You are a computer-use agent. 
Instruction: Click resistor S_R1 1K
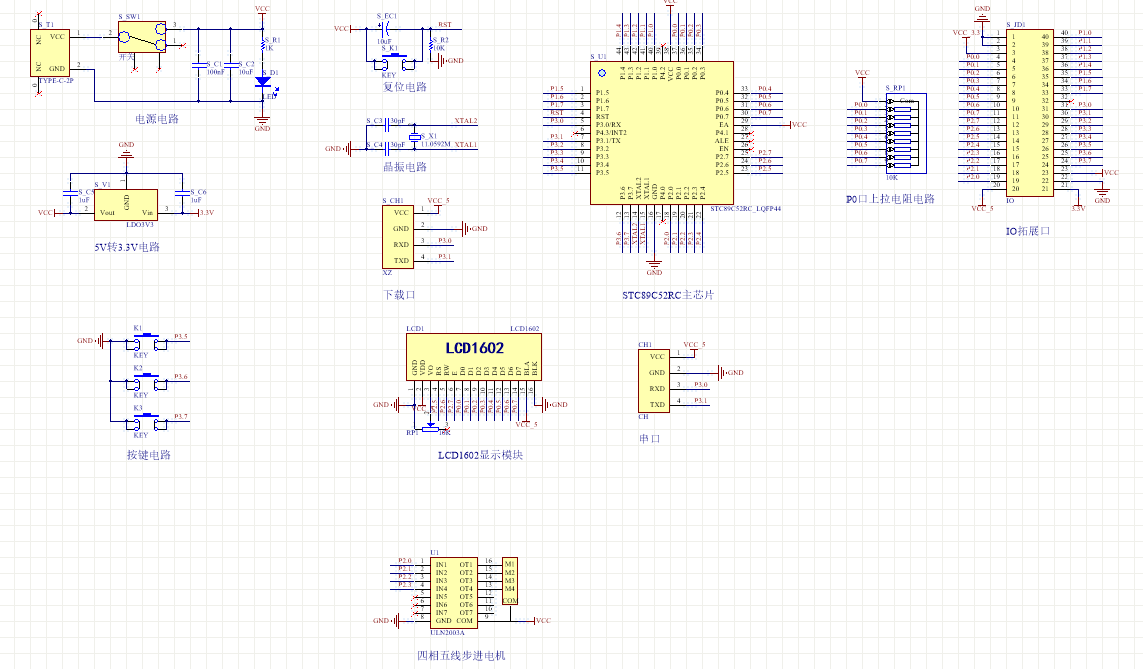tap(263, 45)
